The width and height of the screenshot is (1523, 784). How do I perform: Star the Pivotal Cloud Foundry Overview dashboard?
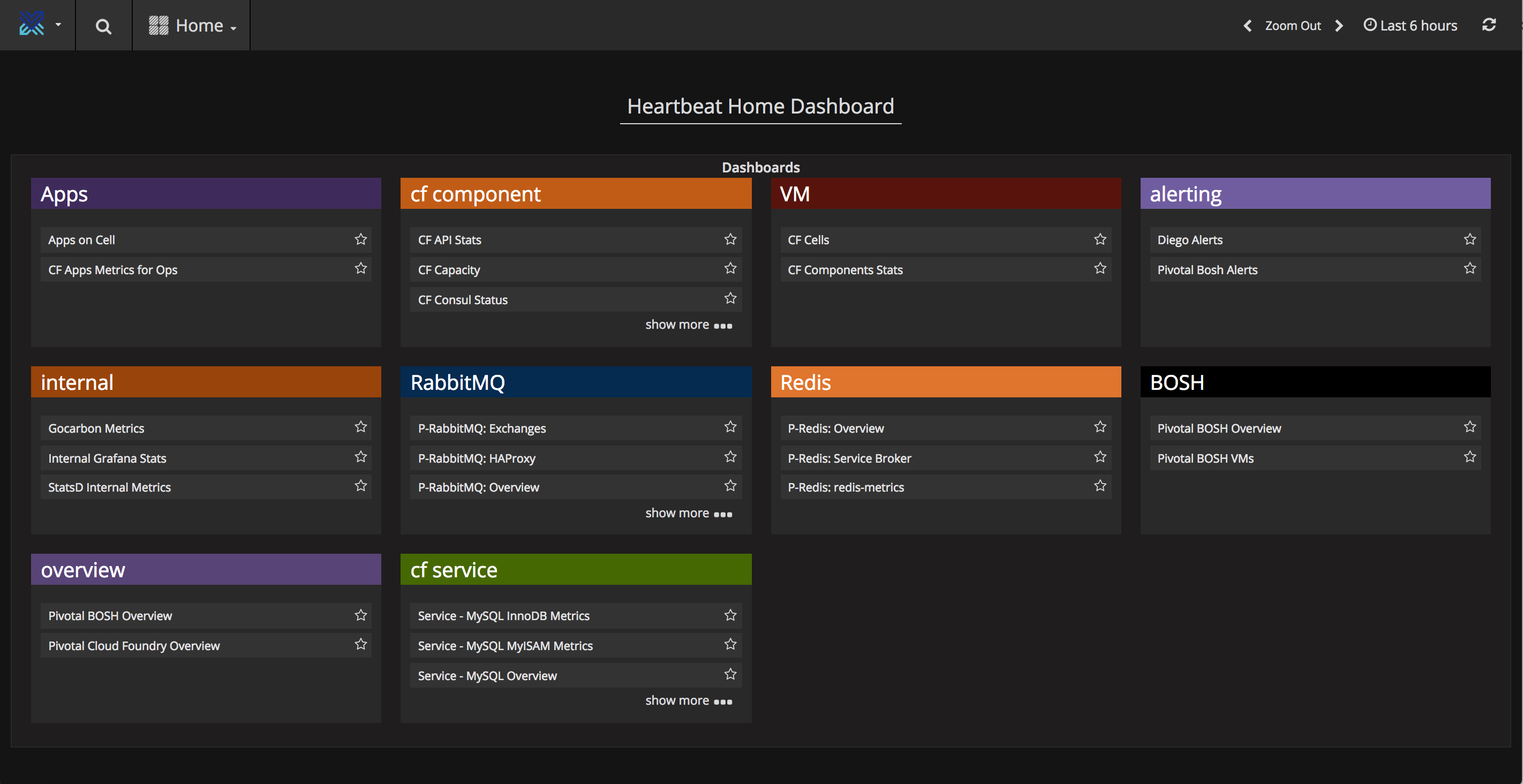tap(360, 644)
